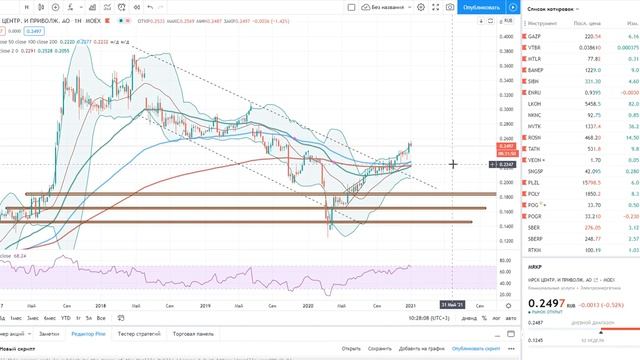640x360 pixels.
Task: Take a chart snapshot with the camera icon
Action: tap(450, 7)
